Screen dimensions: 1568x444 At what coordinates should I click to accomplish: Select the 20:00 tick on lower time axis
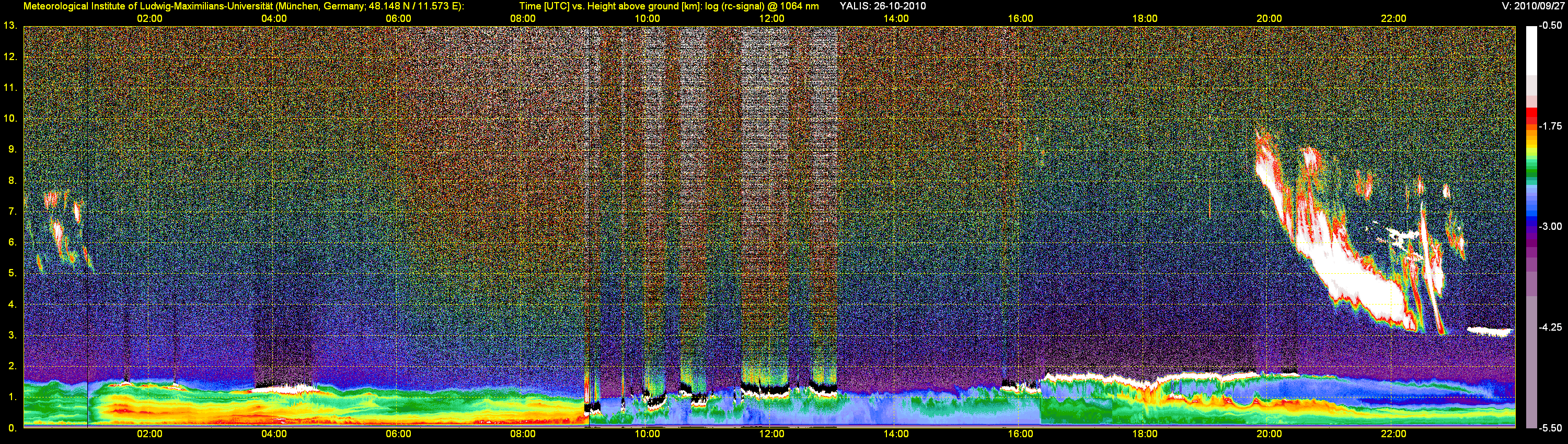point(1269,434)
